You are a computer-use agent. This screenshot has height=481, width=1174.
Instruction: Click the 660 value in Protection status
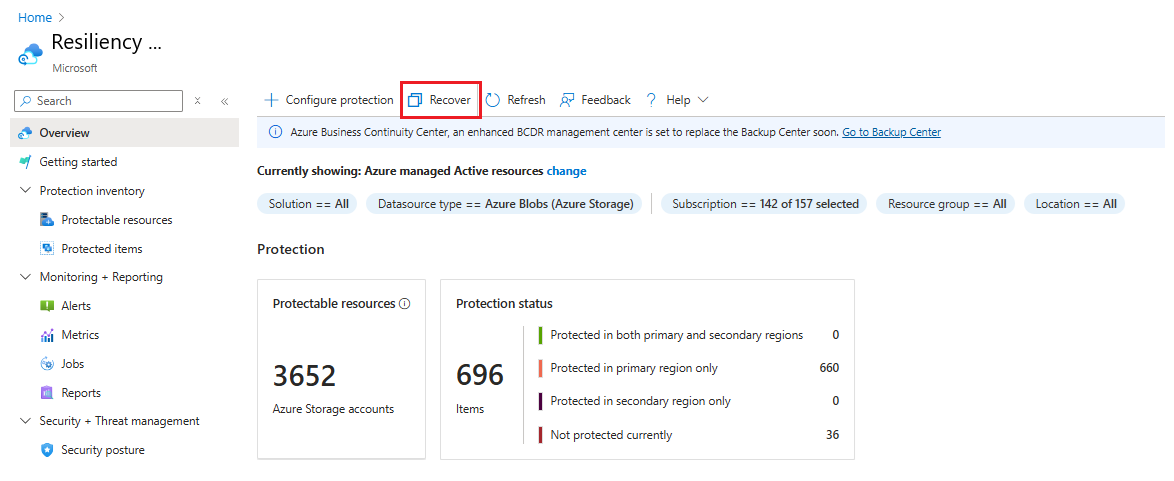point(829,368)
